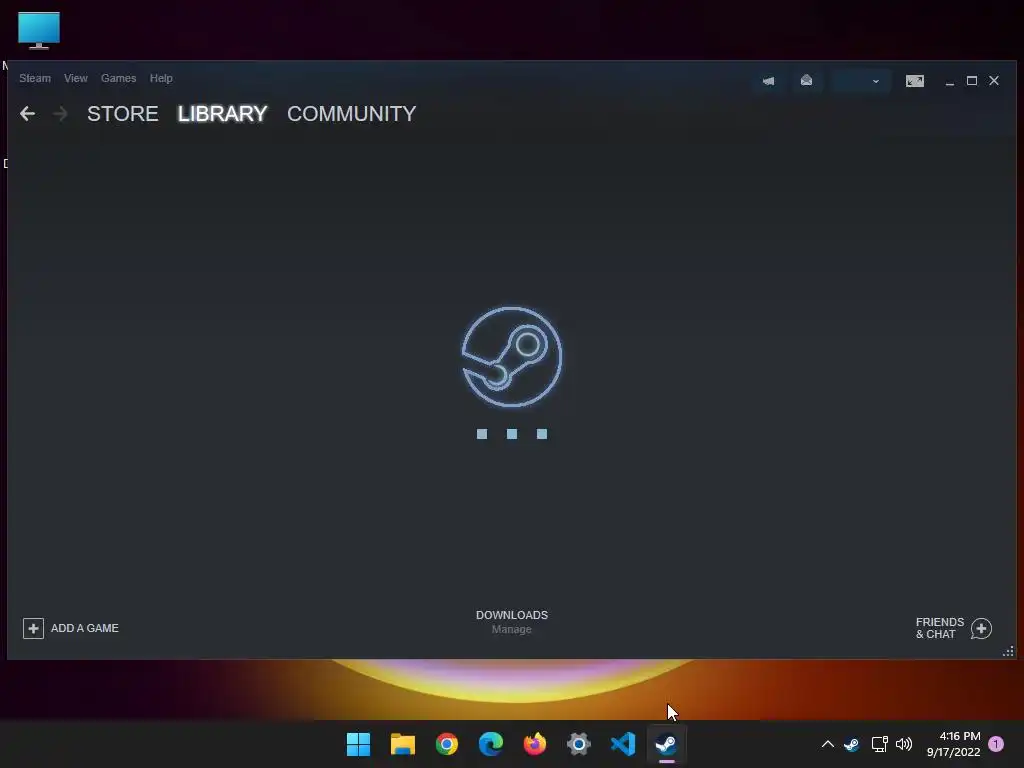The height and width of the screenshot is (768, 1024).
Task: Open network status tray icon
Action: 880,744
